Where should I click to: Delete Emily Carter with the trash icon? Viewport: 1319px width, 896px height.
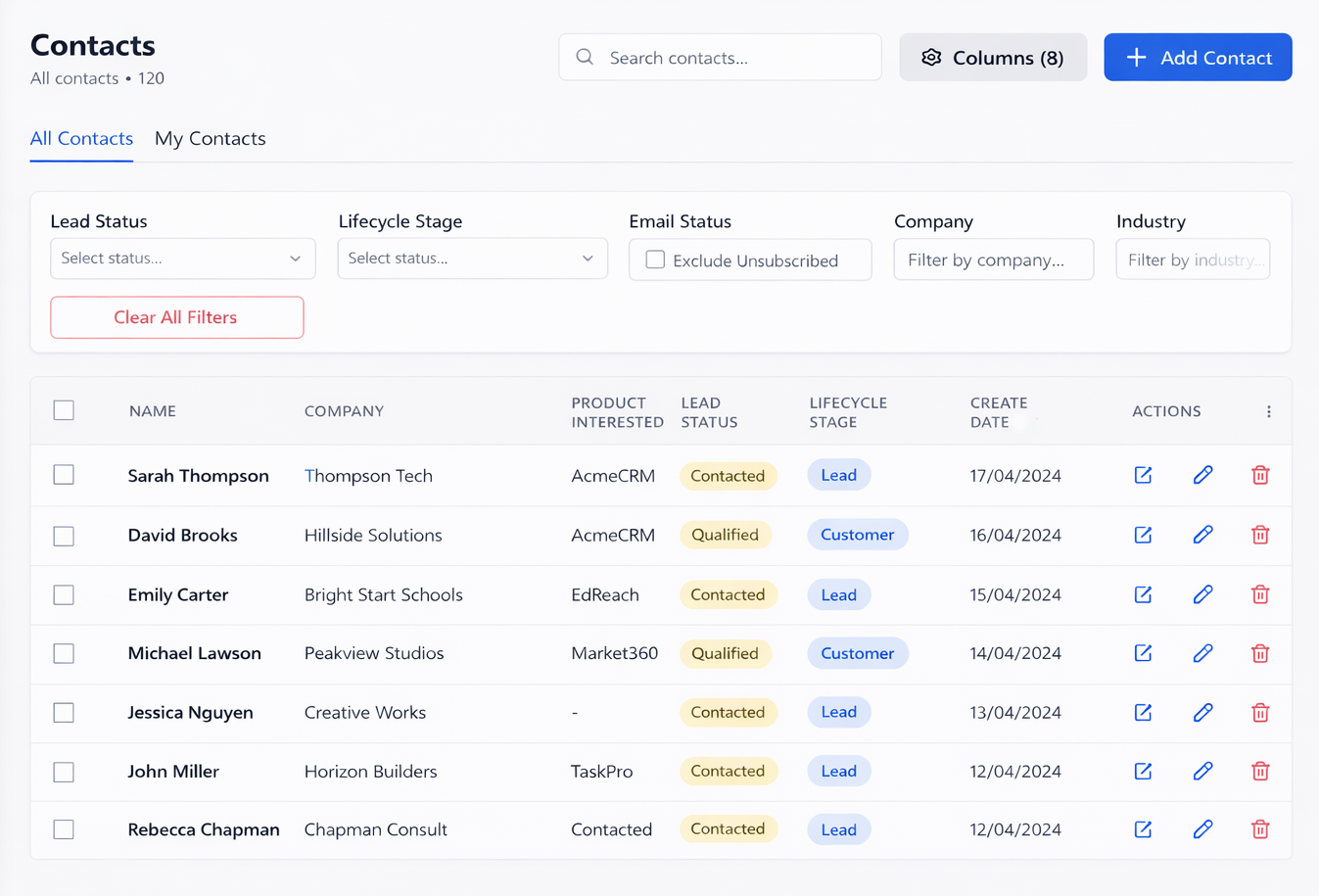point(1260,594)
